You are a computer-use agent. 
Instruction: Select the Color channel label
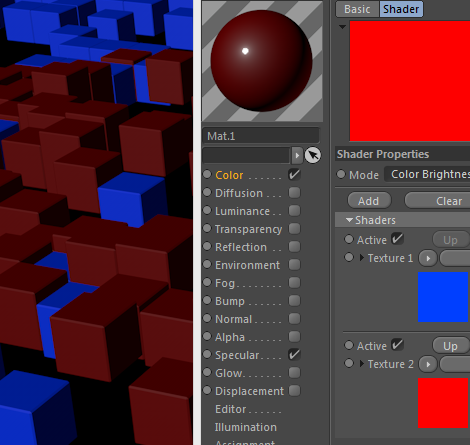click(229, 175)
